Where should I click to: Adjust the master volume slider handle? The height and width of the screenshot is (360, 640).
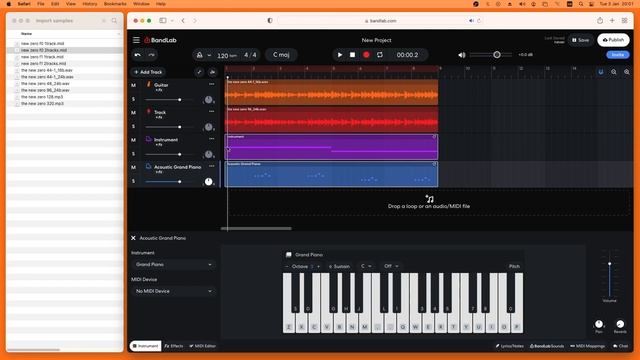click(497, 55)
